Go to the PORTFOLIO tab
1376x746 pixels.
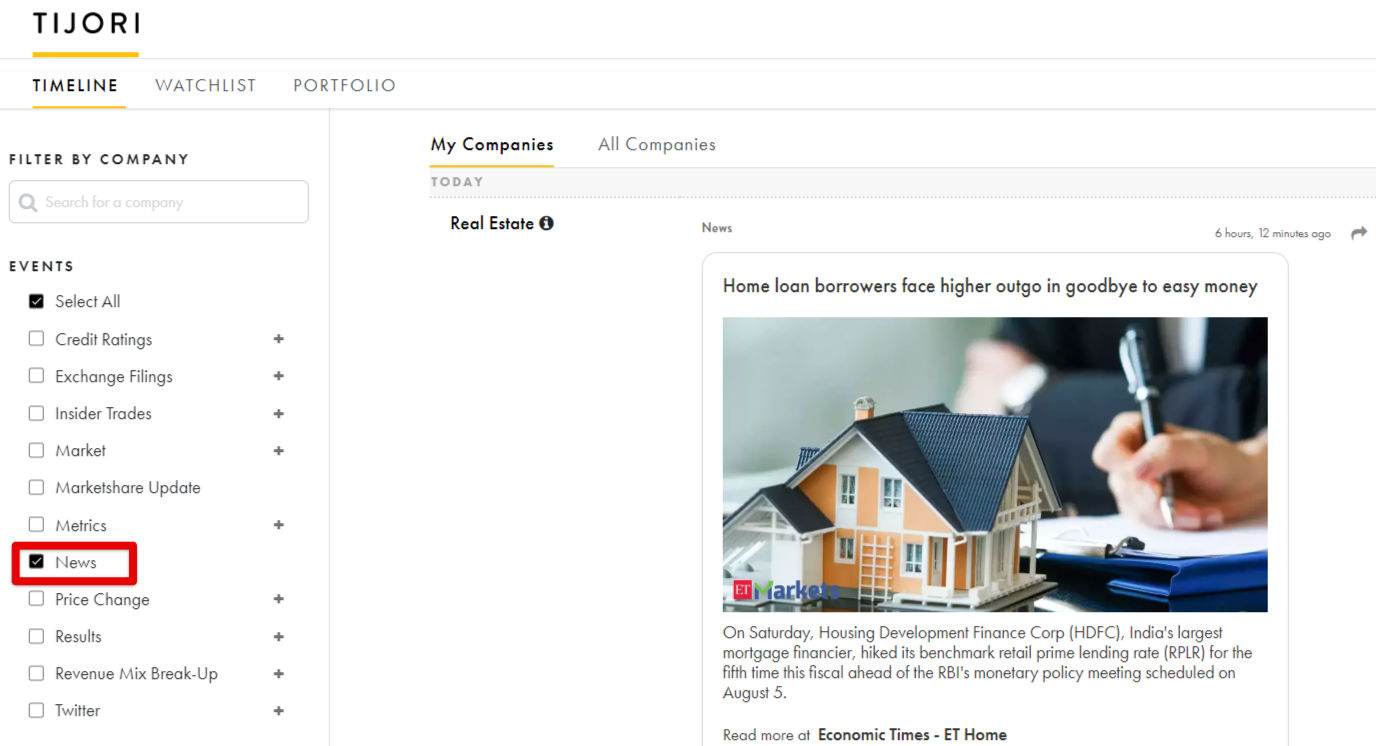pyautogui.click(x=344, y=86)
